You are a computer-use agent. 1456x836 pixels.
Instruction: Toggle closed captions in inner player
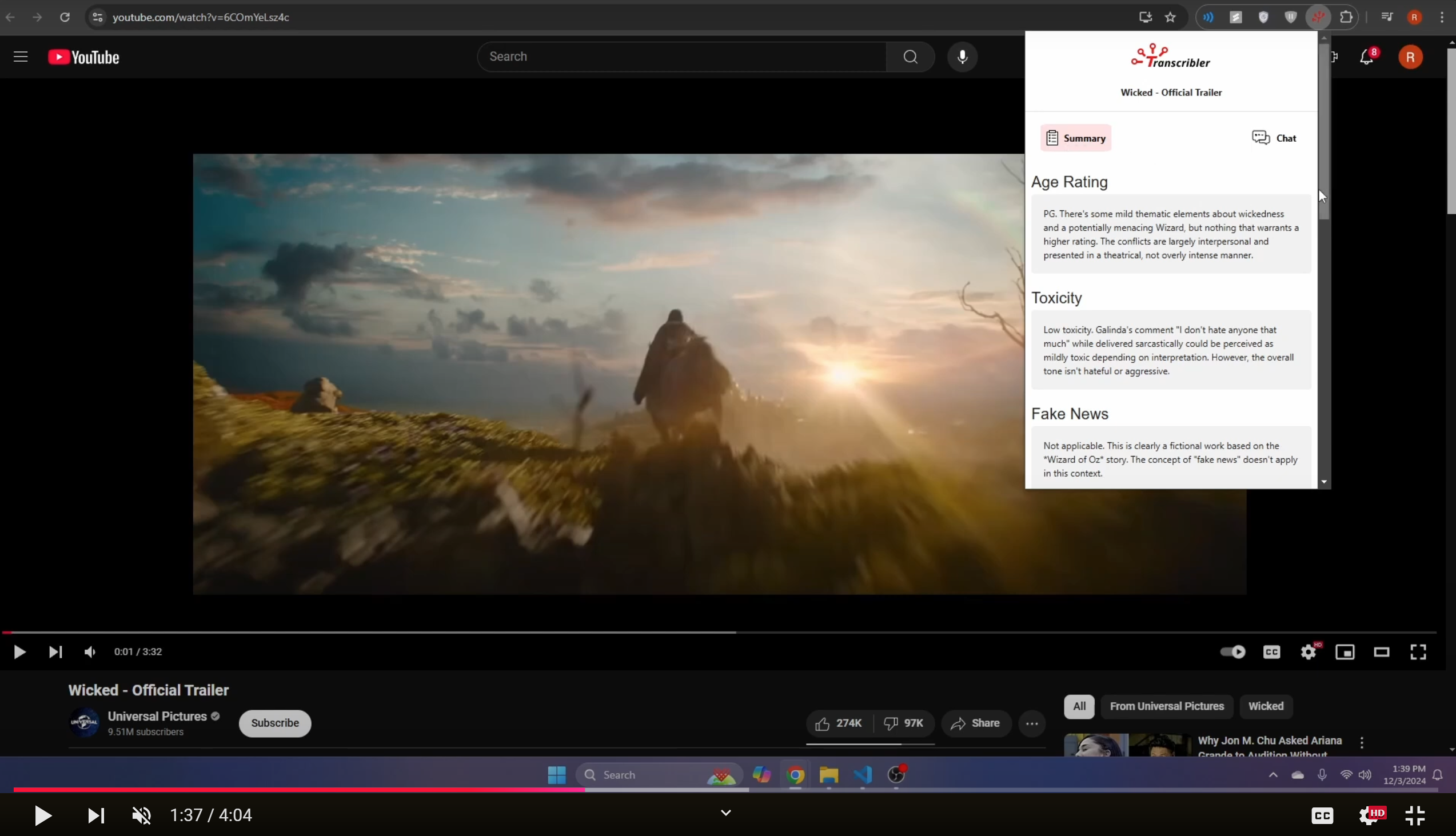[x=1271, y=651]
